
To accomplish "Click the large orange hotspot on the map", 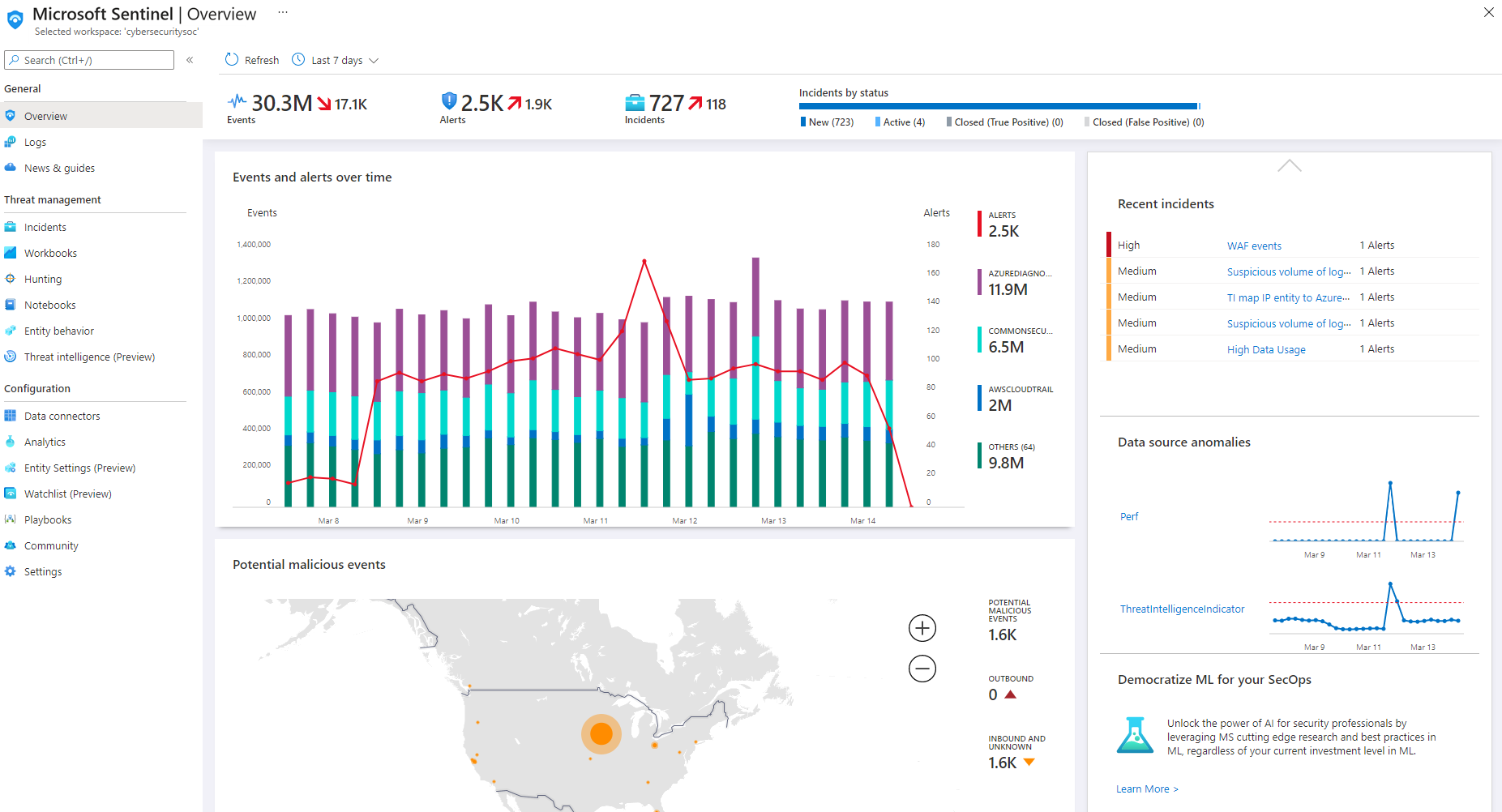I will (601, 734).
